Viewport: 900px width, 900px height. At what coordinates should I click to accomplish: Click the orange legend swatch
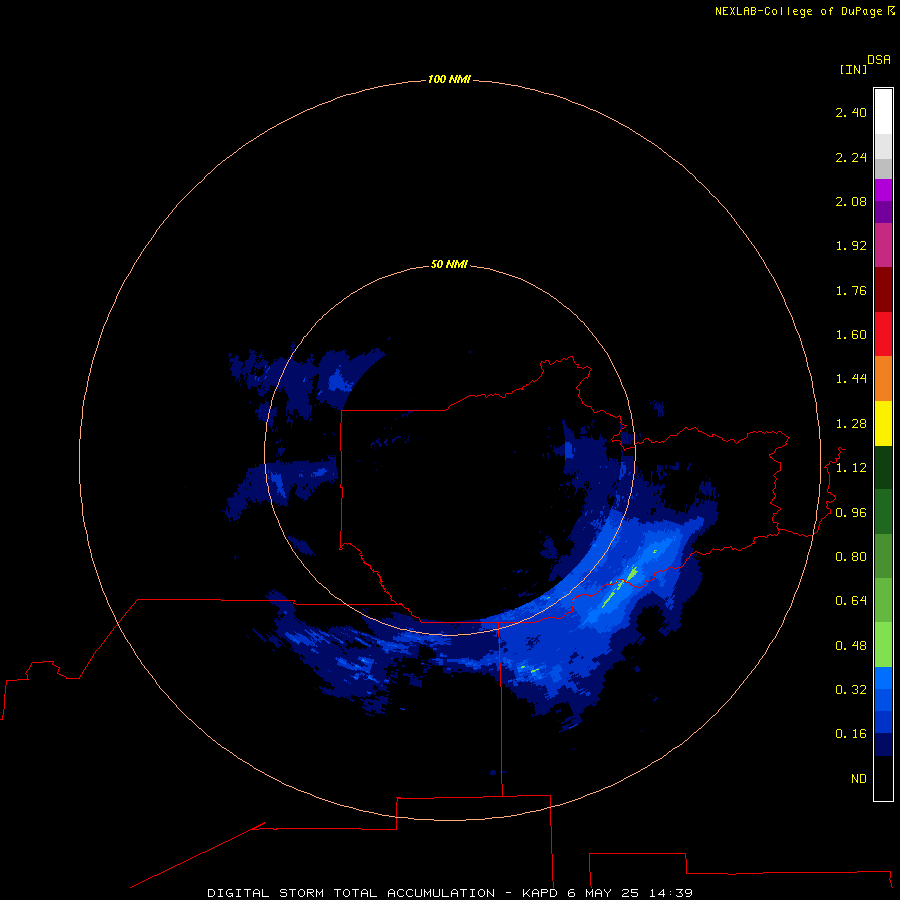click(883, 379)
